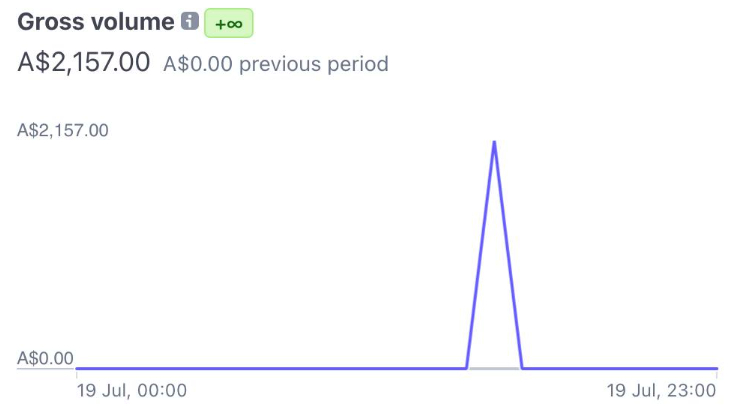
Task: Click the left x-axis tick mark
Action: [x=76, y=375]
